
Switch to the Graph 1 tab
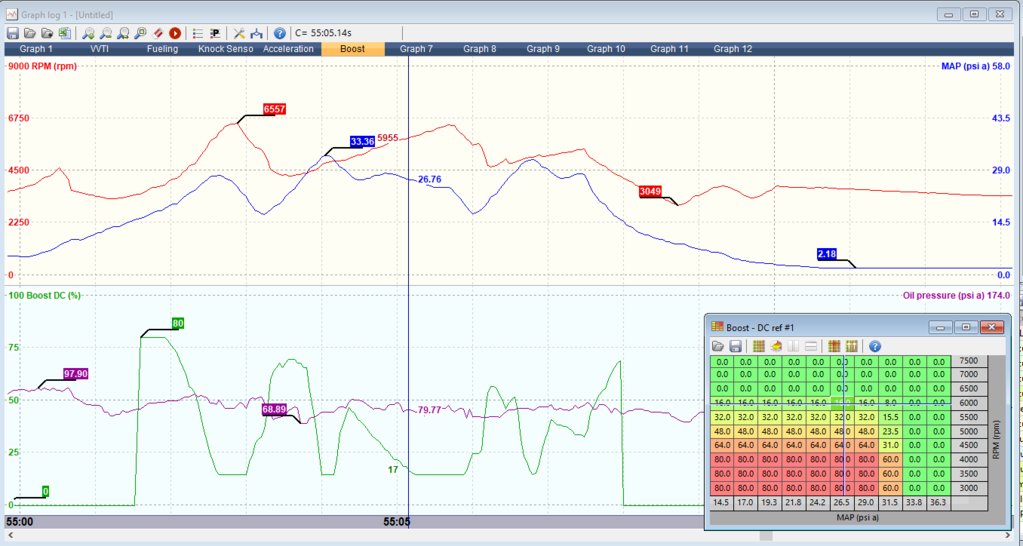[x=37, y=49]
